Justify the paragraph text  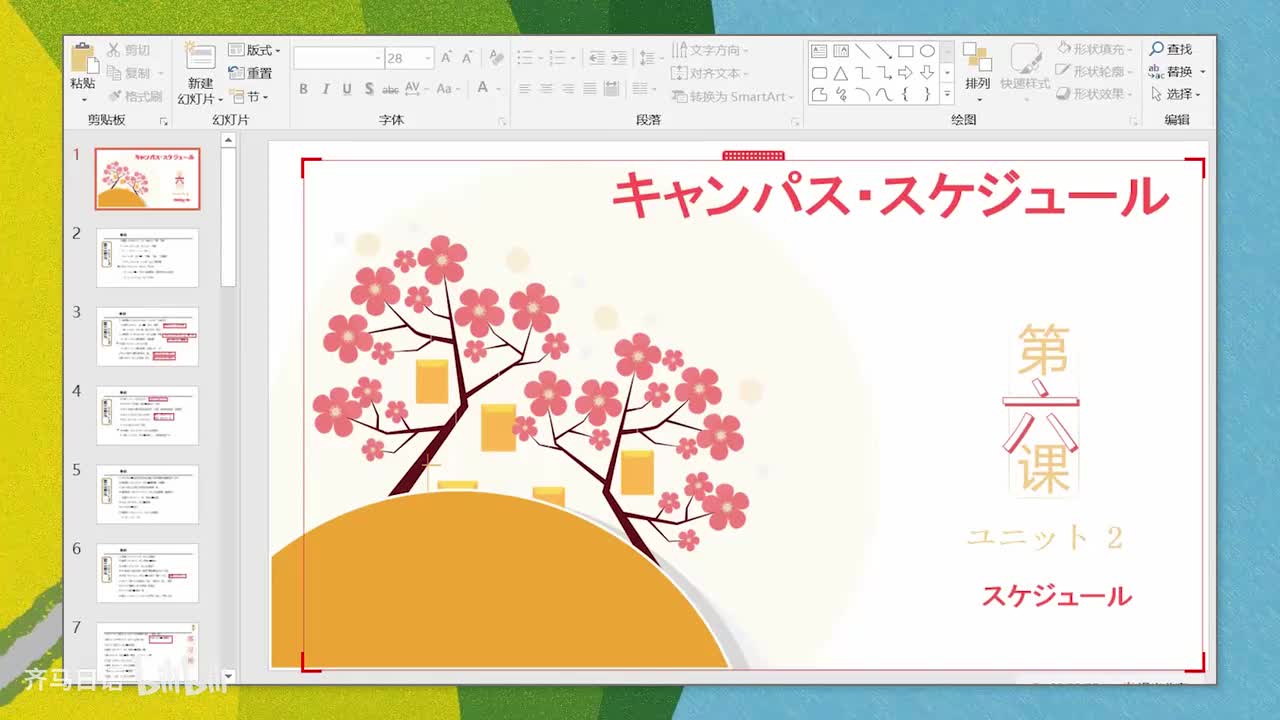[x=590, y=89]
